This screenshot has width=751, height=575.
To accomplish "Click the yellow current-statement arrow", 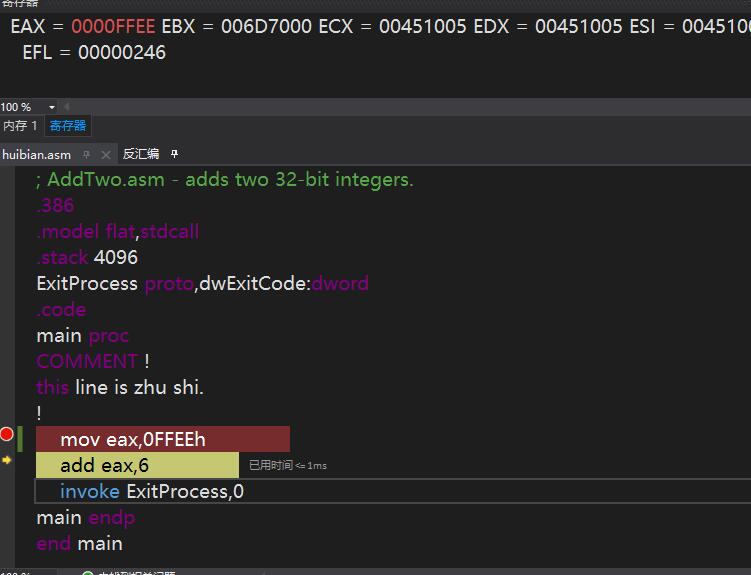I will tap(7, 460).
